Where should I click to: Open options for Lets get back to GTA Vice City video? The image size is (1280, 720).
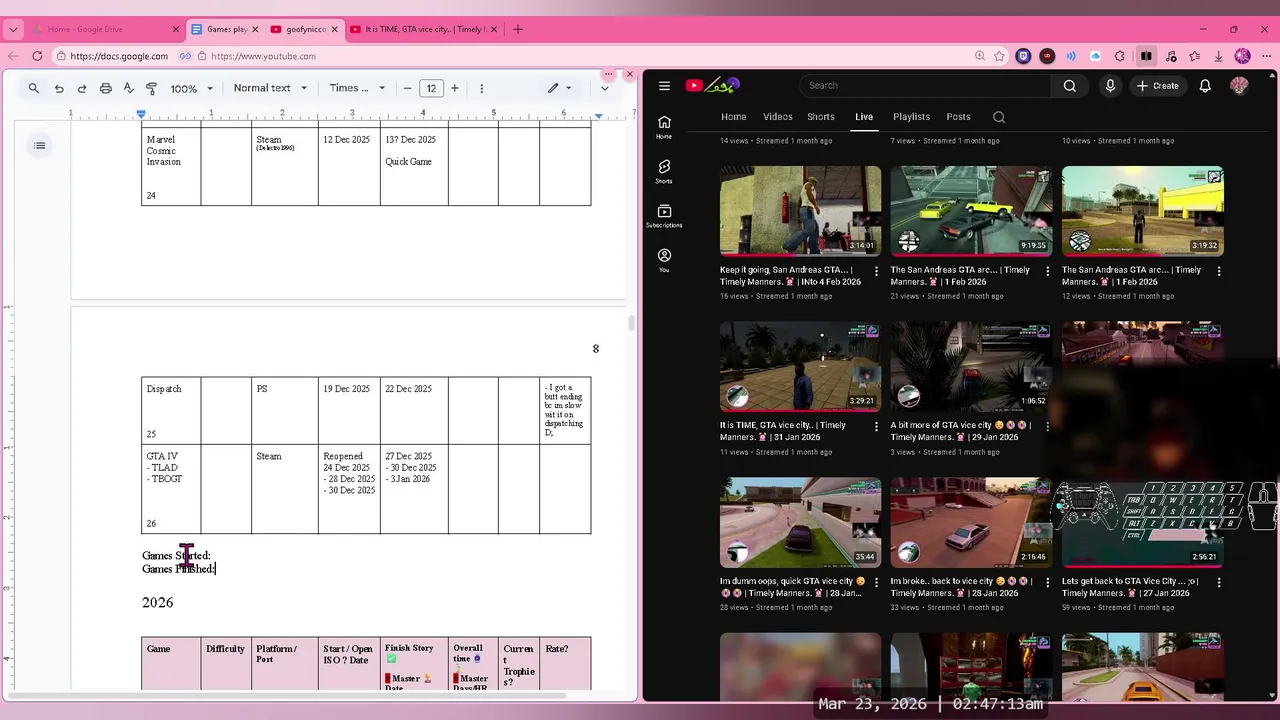[1219, 582]
